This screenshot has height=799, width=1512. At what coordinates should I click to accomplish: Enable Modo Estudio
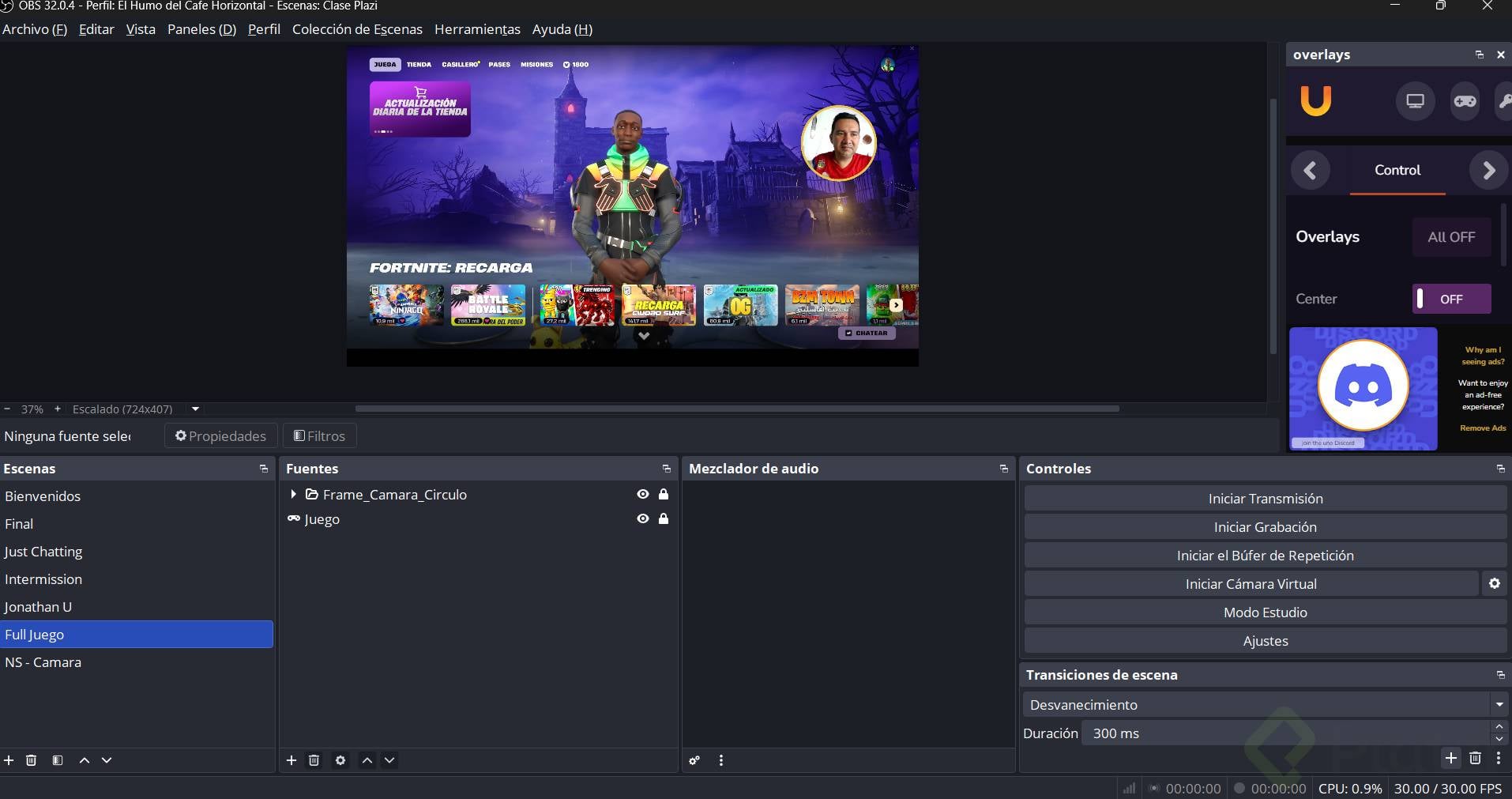pyautogui.click(x=1266, y=612)
